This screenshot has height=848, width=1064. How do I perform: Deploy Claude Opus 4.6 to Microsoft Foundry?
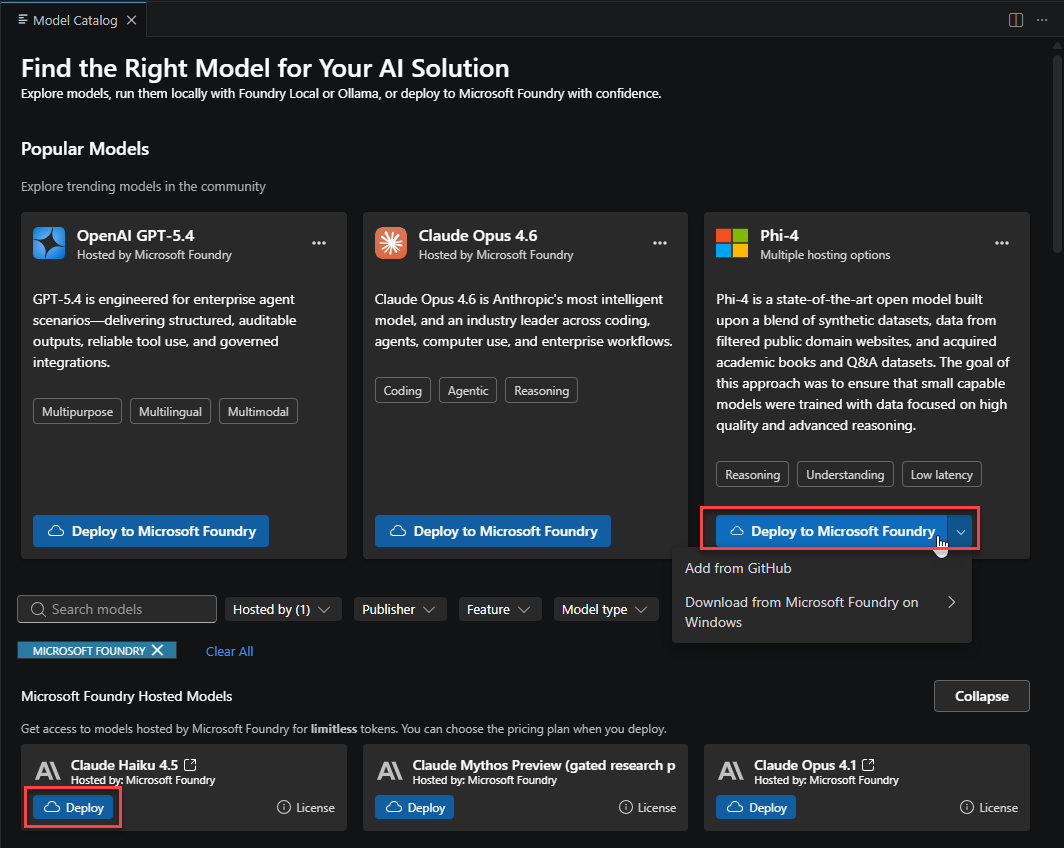coord(493,531)
